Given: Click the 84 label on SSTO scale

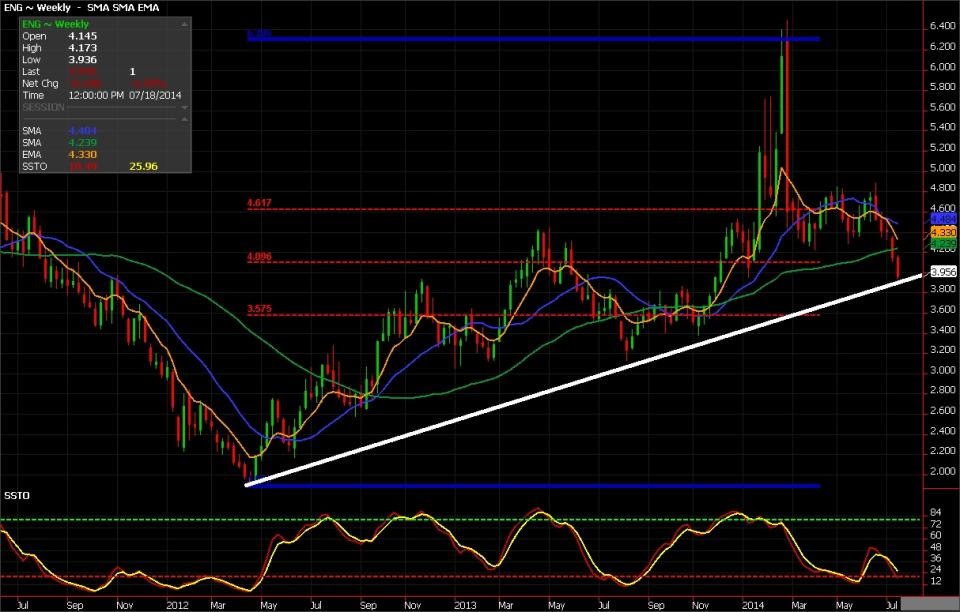Looking at the screenshot, I should (936, 512).
